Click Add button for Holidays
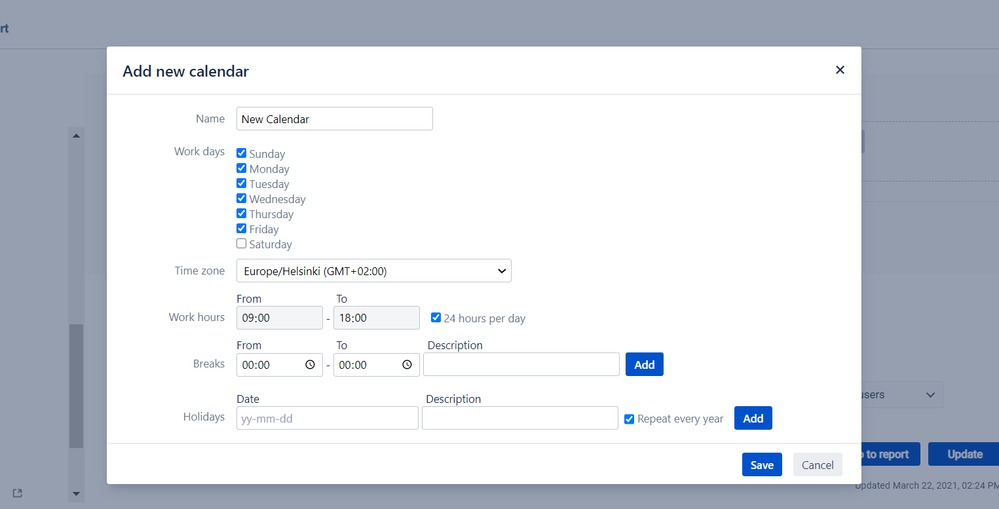999x509 pixels. (753, 418)
